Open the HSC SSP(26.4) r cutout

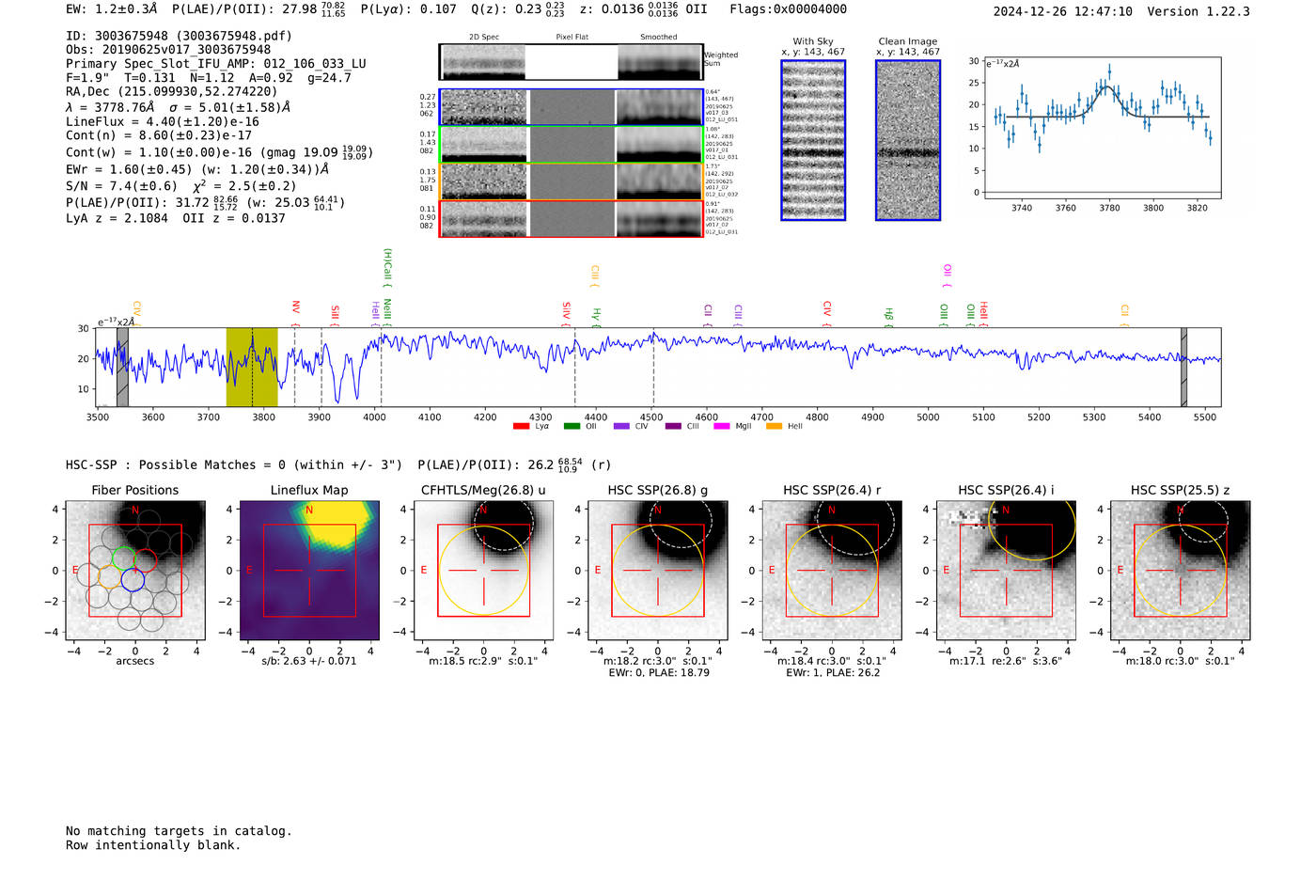tap(832, 571)
